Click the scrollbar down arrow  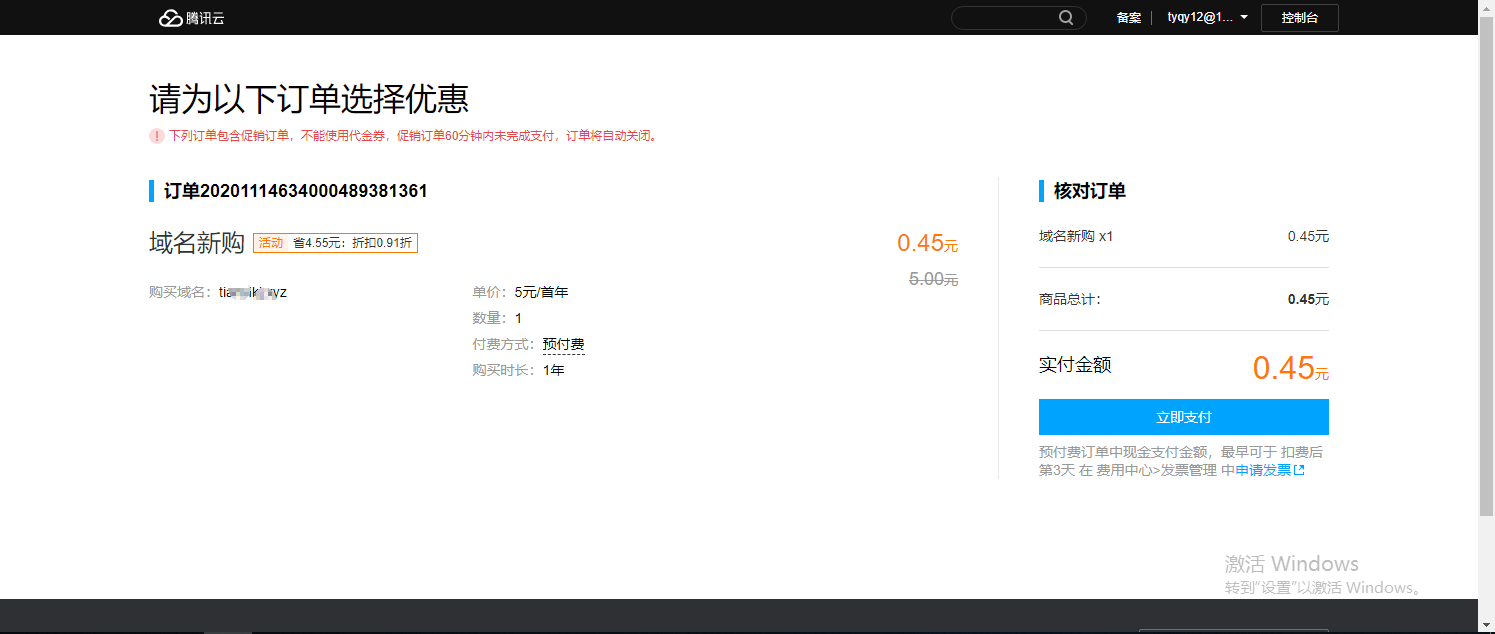pos(1487,626)
